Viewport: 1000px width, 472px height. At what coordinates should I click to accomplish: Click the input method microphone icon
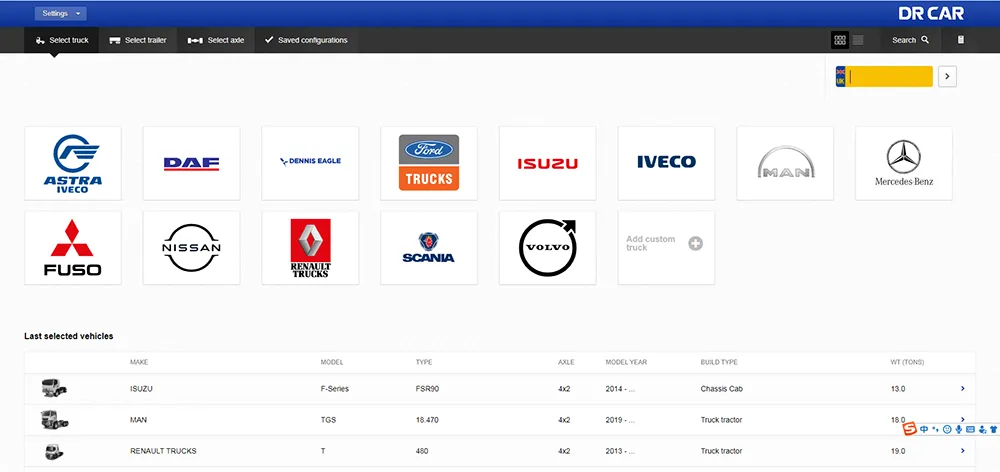959,429
